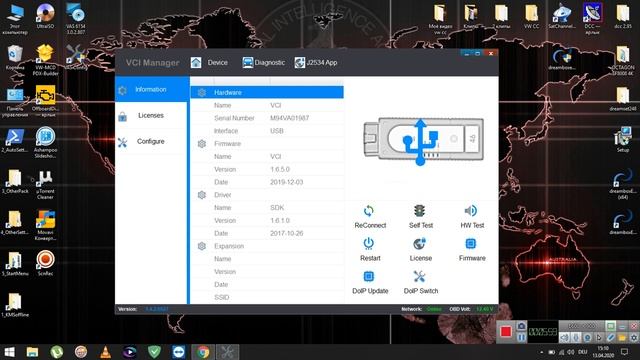Image resolution: width=640 pixels, height=360 pixels.
Task: Select the Interface USB value
Action: (276, 131)
